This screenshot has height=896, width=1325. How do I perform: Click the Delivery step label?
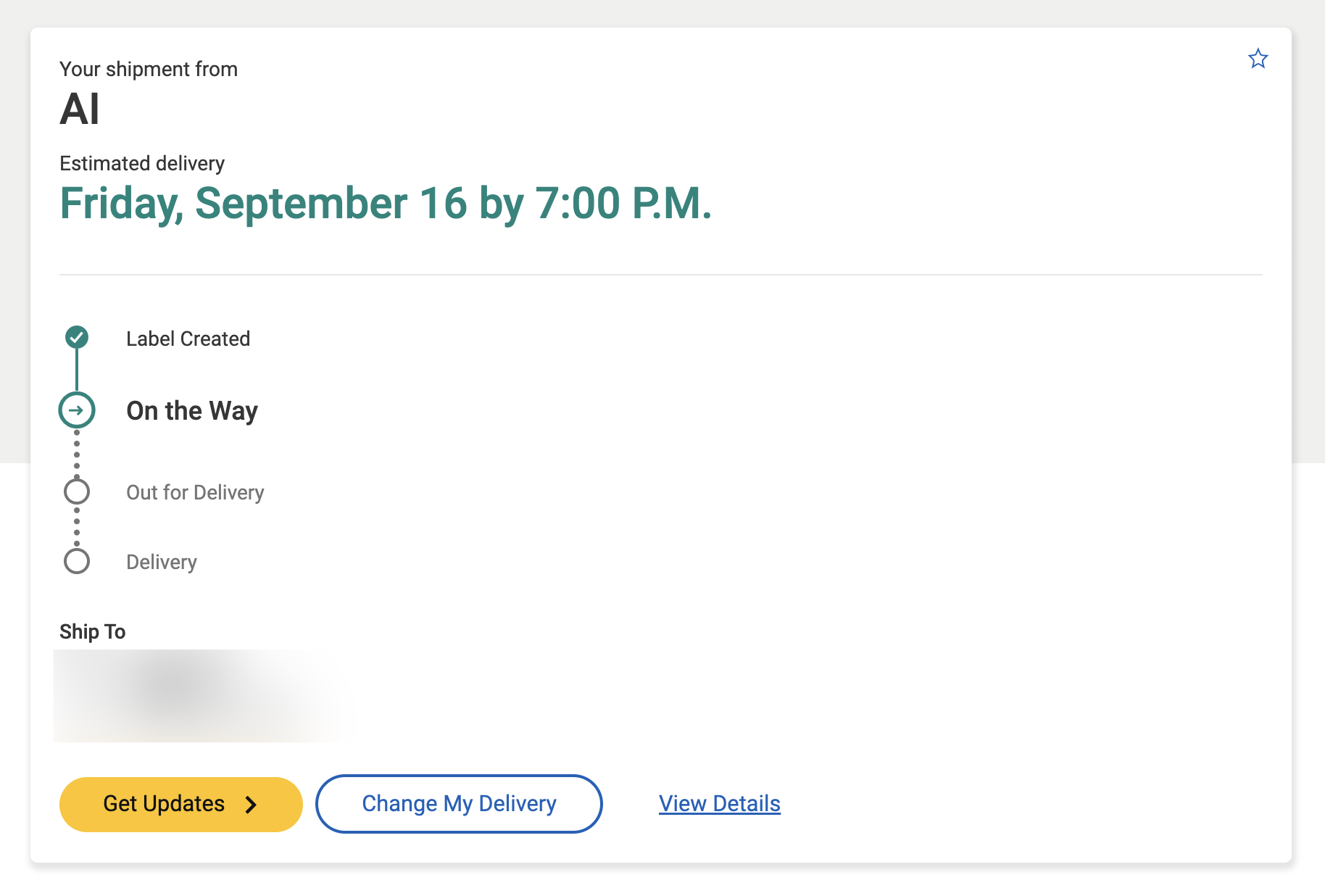[162, 563]
